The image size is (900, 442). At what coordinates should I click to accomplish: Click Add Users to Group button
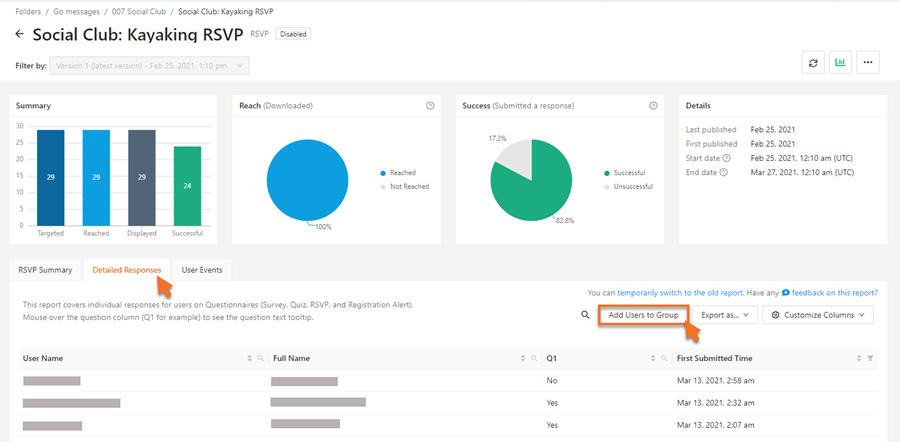click(x=643, y=315)
